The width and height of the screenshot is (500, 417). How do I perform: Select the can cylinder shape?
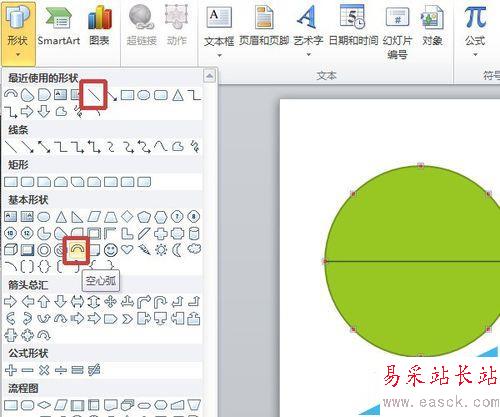coord(194,233)
